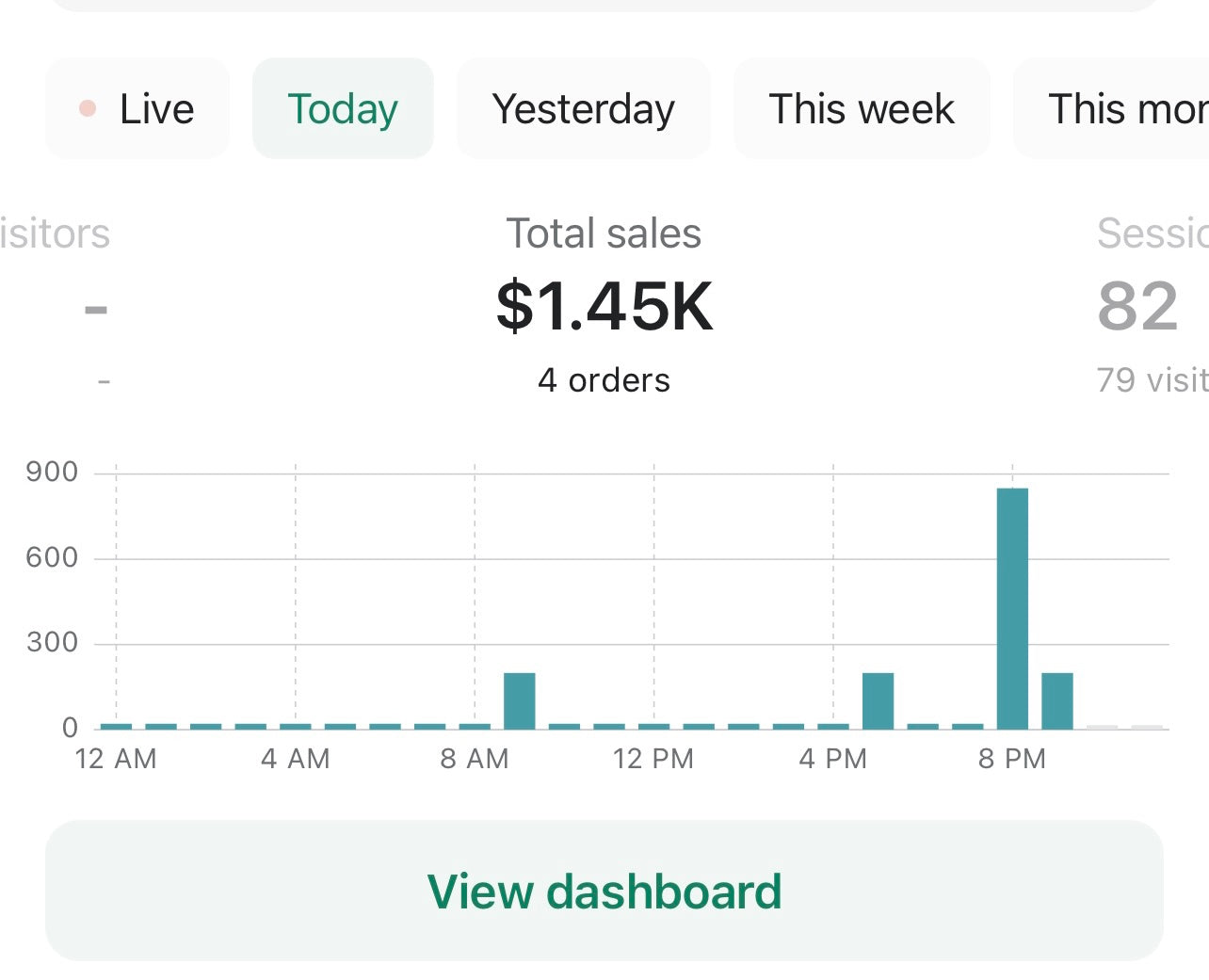Open the Yesterday tab
The width and height of the screenshot is (1209, 980).
pyautogui.click(x=583, y=109)
